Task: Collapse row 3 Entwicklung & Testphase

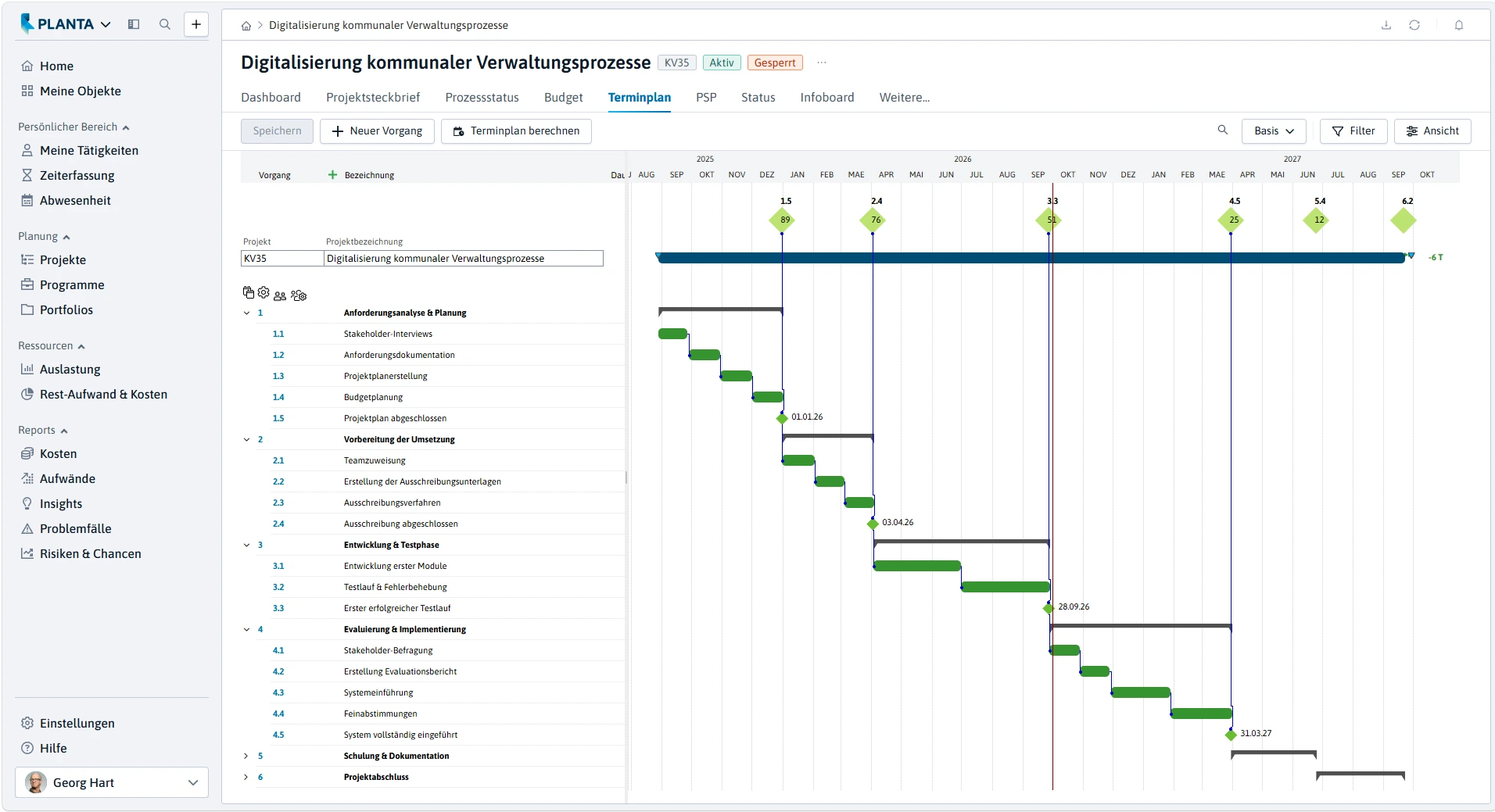Action: tap(246, 545)
